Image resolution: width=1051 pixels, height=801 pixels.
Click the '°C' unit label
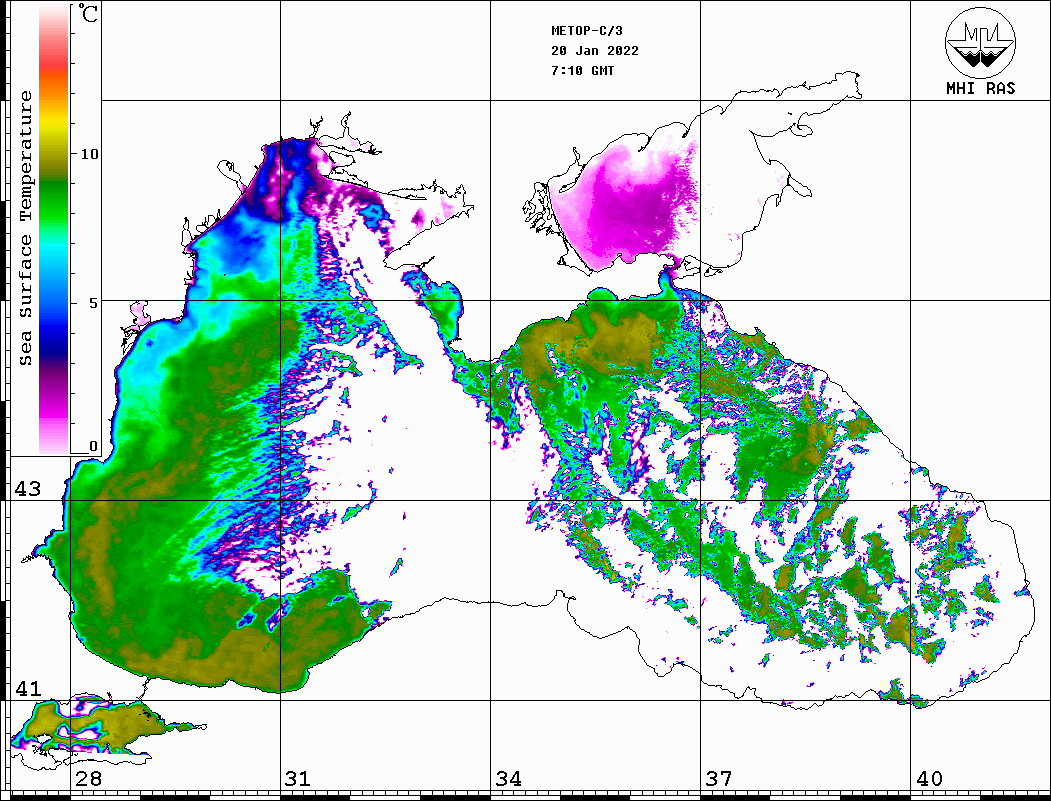point(87,13)
